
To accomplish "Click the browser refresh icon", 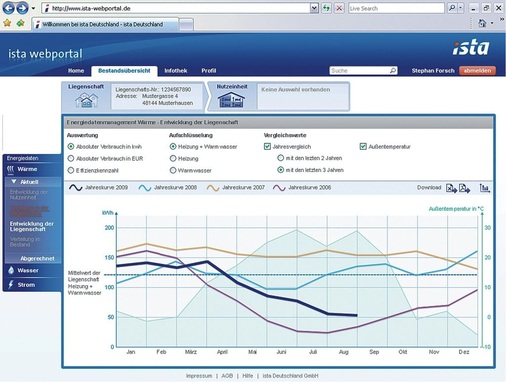I will [x=326, y=8].
